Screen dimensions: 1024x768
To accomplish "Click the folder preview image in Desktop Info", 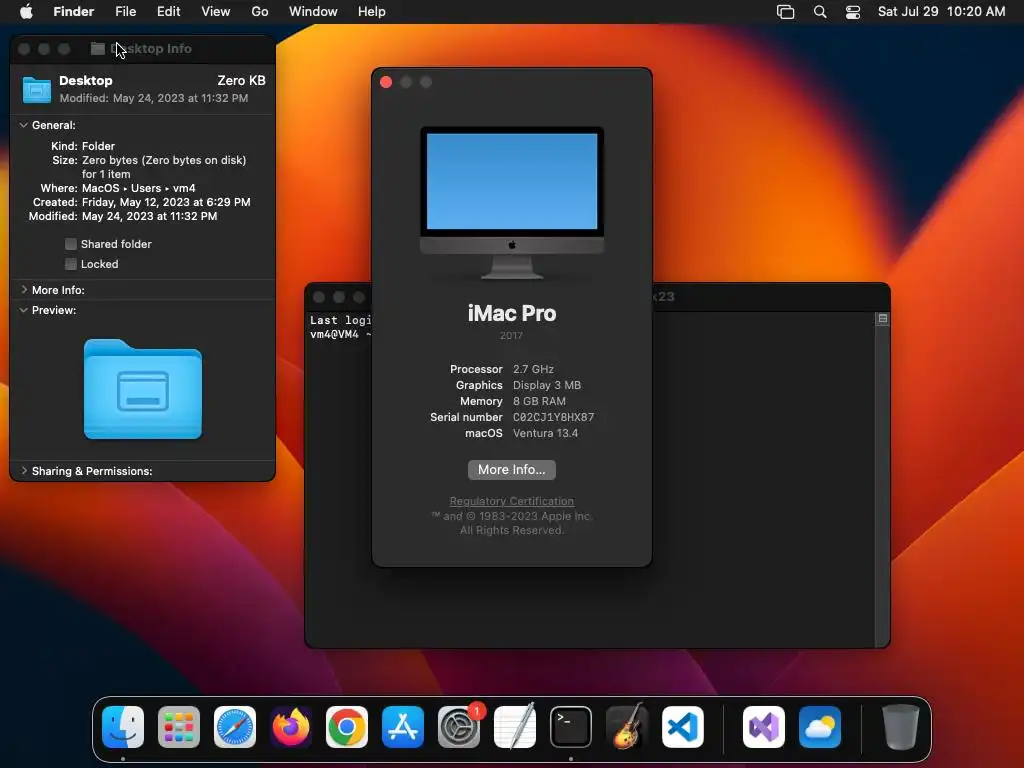I will click(x=143, y=389).
